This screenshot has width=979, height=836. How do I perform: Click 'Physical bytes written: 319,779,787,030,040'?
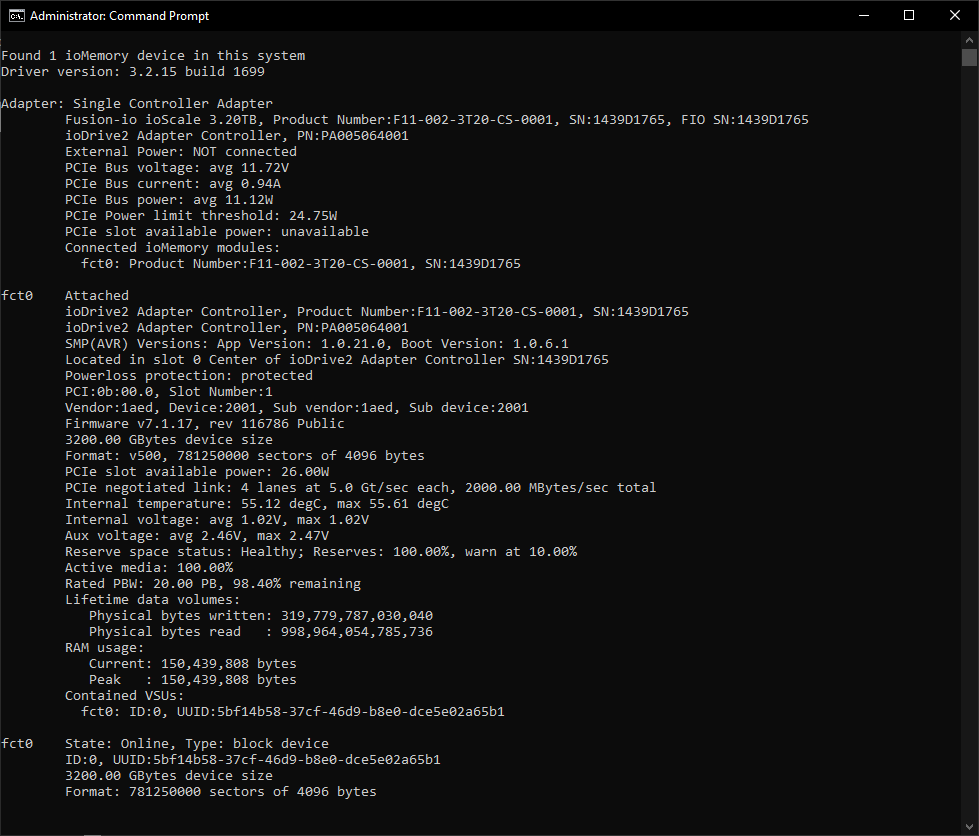(260, 616)
